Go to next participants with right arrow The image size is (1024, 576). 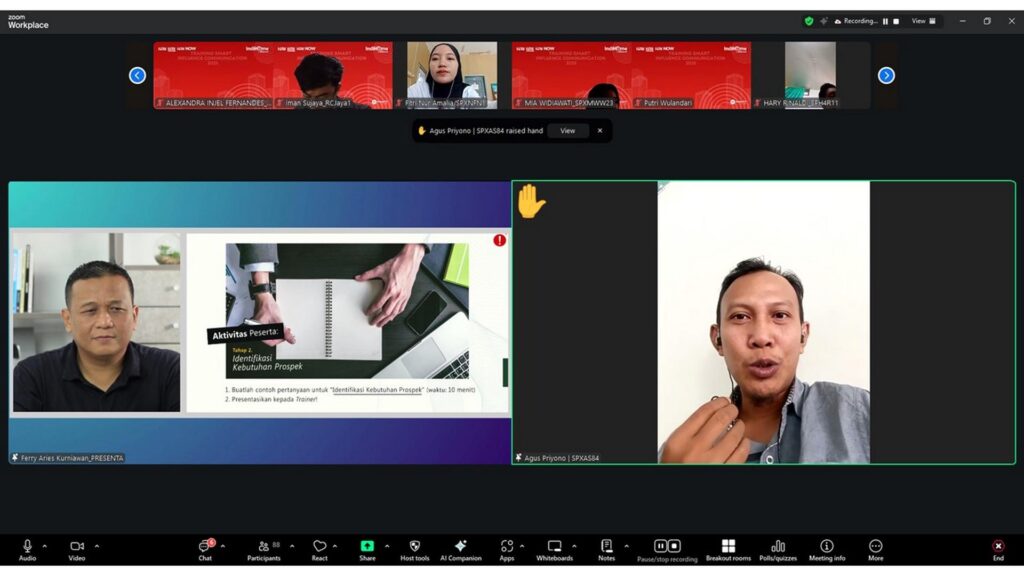point(886,76)
